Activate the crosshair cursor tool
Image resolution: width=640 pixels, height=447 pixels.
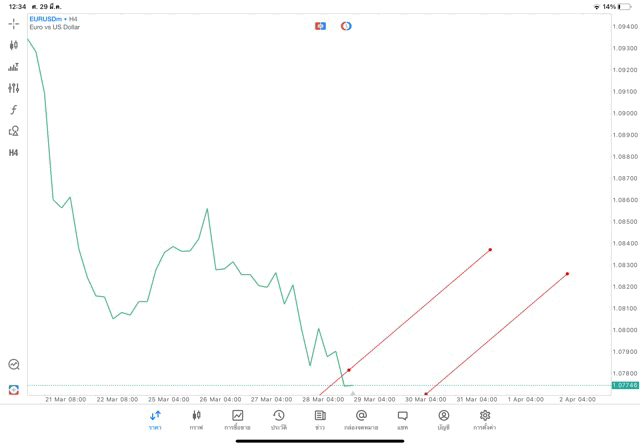pyautogui.click(x=14, y=23)
